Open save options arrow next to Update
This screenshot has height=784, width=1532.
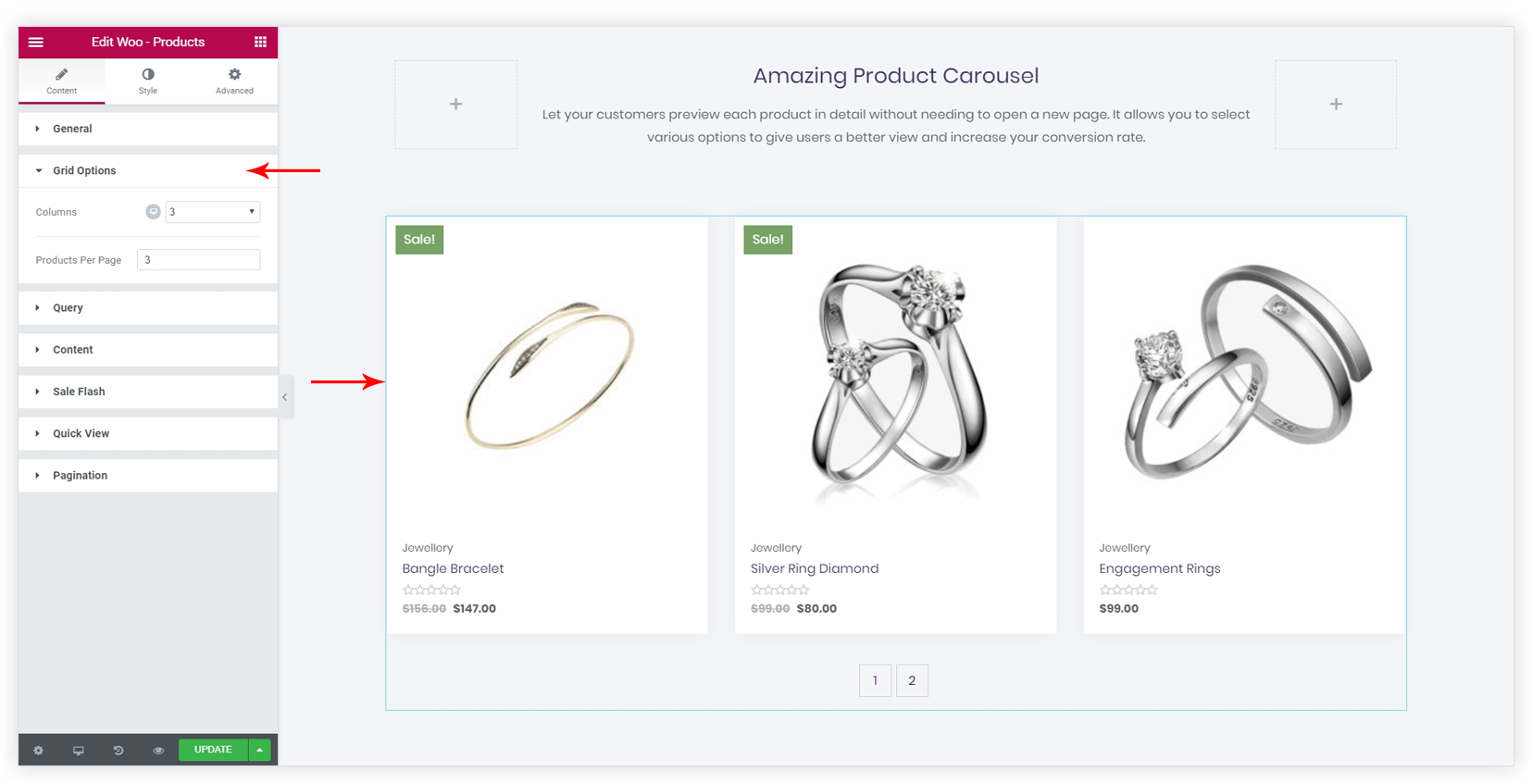pos(260,750)
